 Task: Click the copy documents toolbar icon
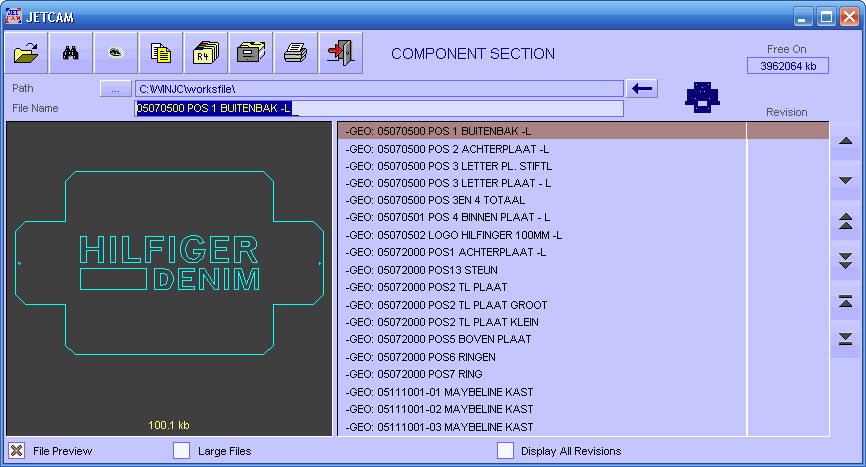[161, 53]
